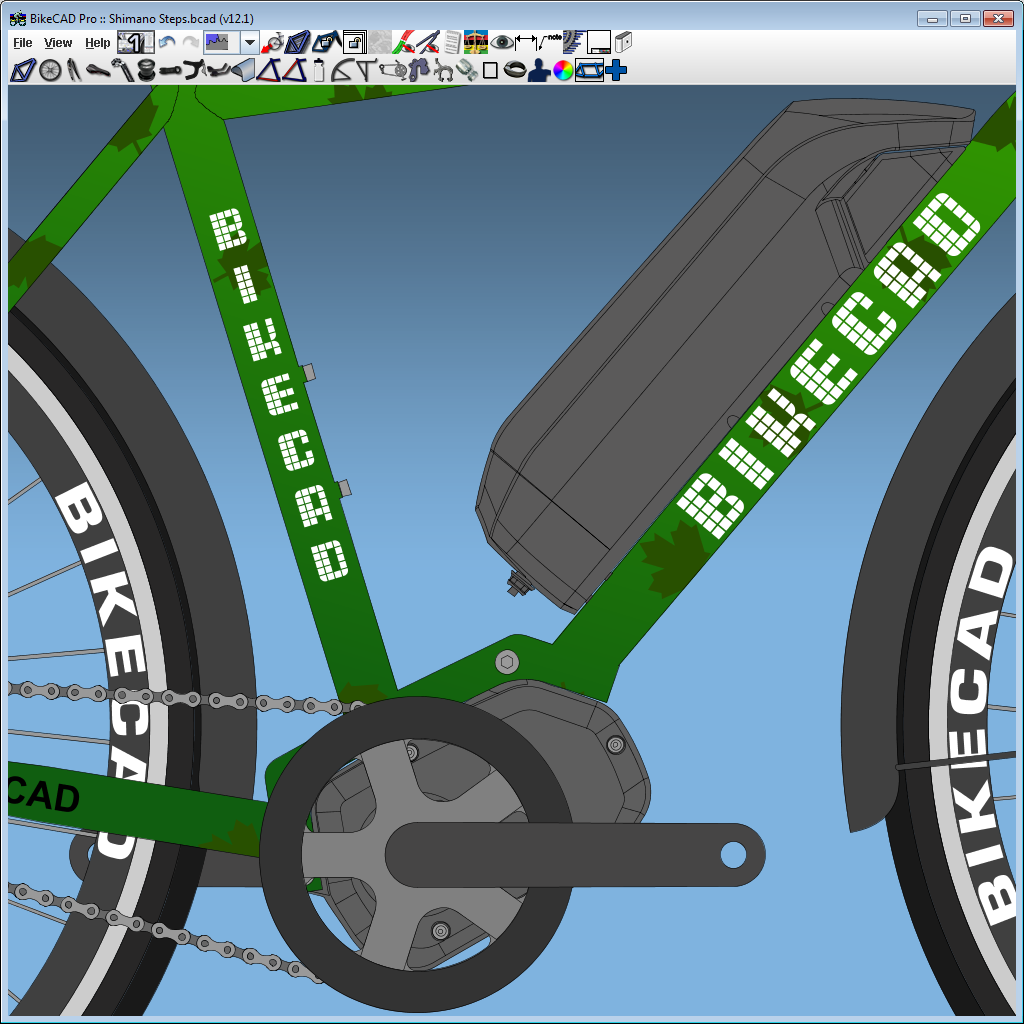Click the blue undo arrow button

point(166,42)
